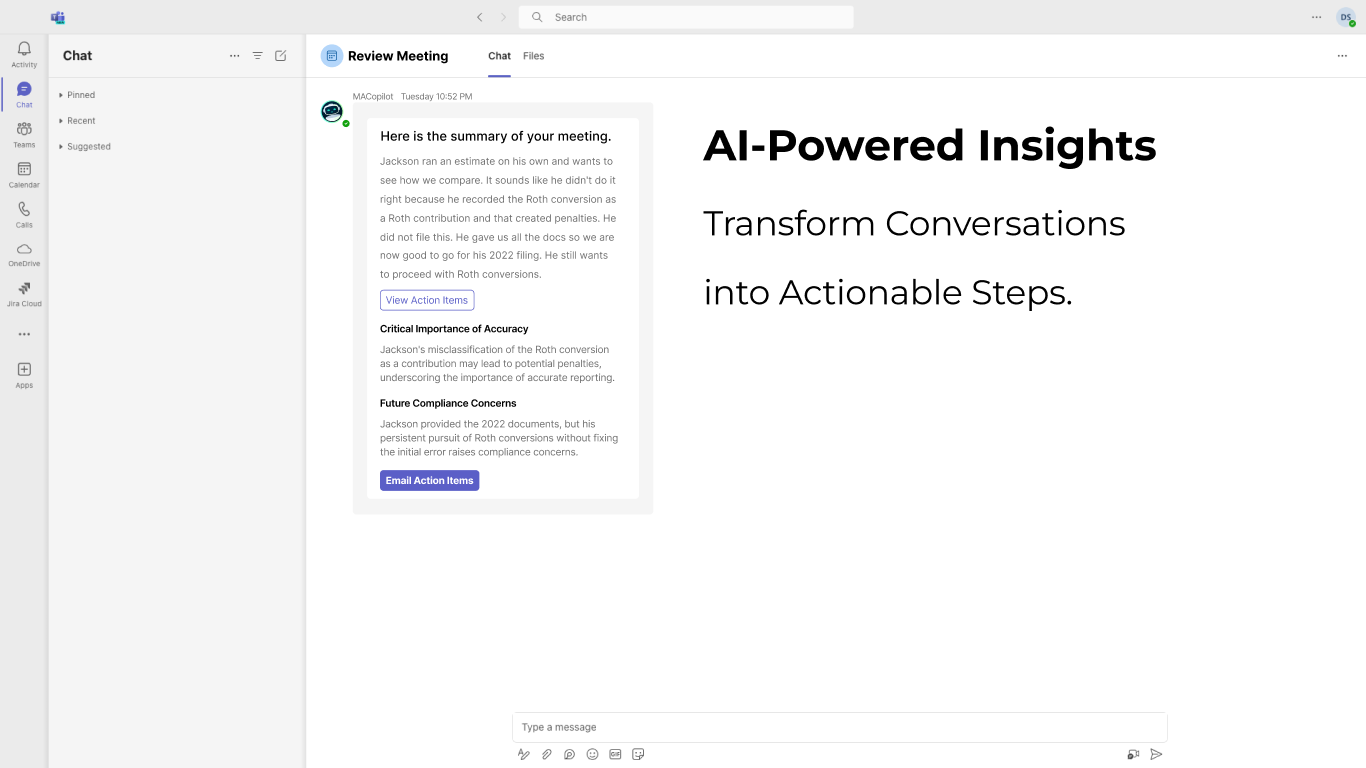The width and height of the screenshot is (1366, 768).
Task: Open the sticker picker
Action: (638, 754)
